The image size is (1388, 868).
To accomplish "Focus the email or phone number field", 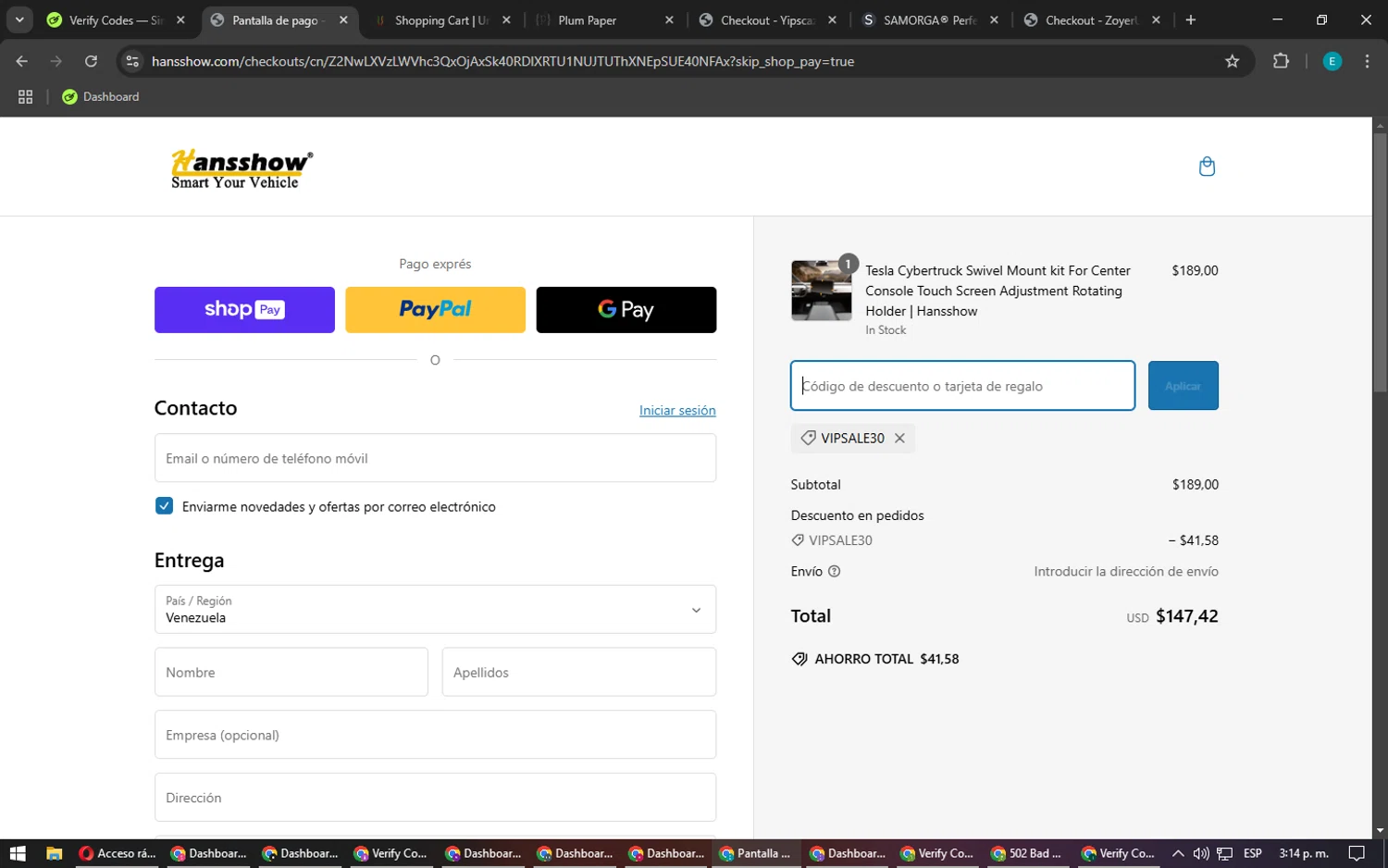I will pos(435,458).
